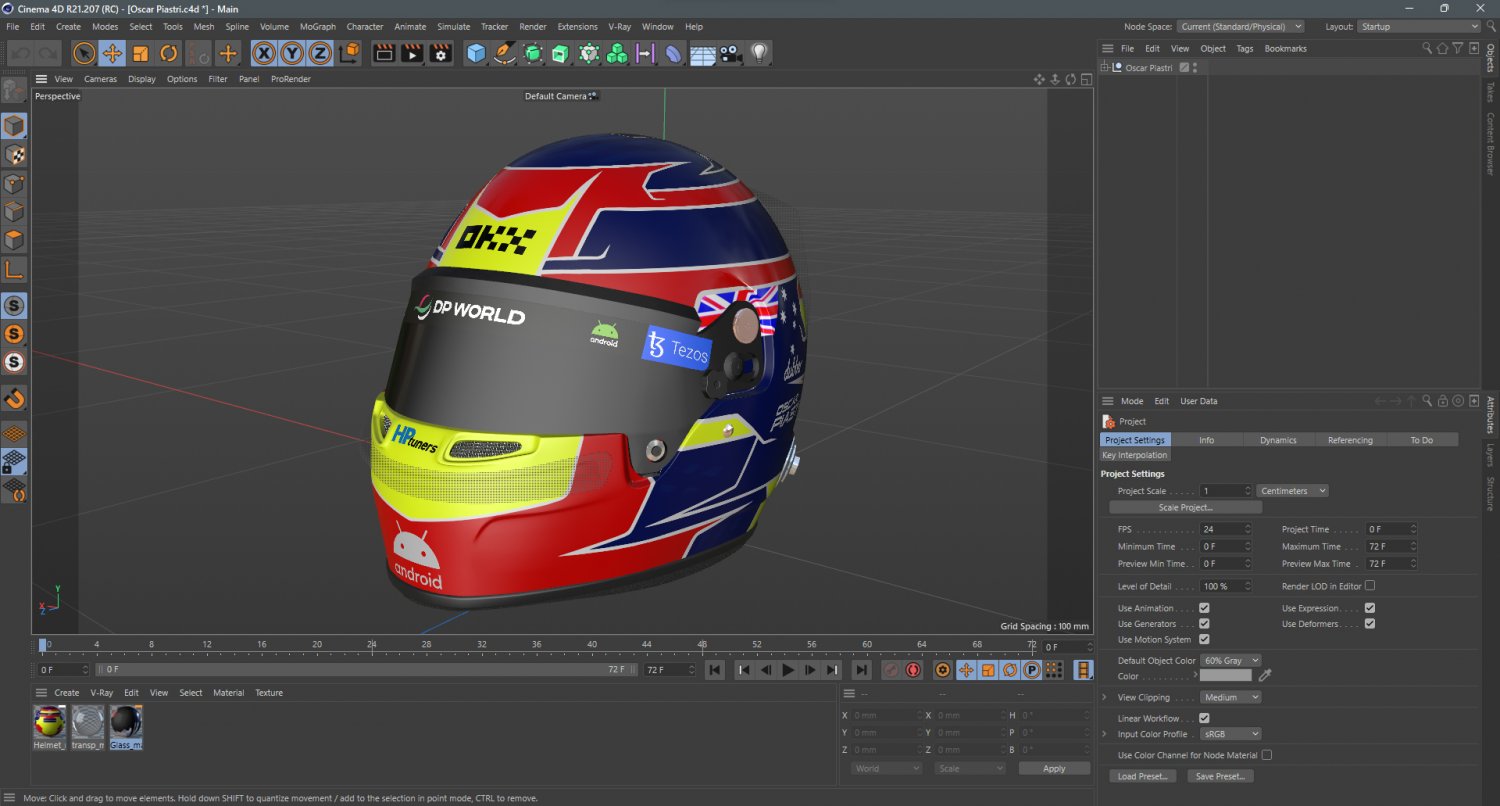Play the animation forward
This screenshot has height=806, width=1500.
point(788,670)
